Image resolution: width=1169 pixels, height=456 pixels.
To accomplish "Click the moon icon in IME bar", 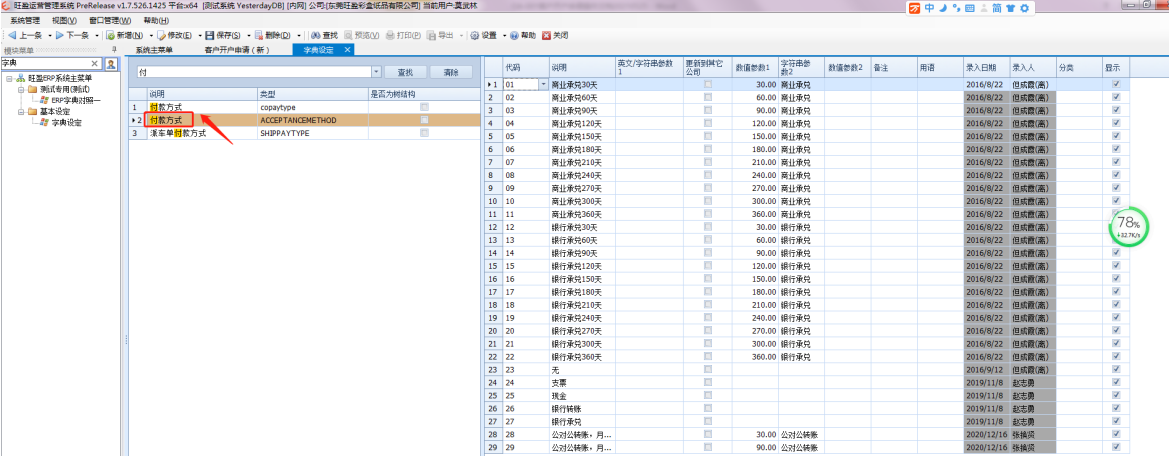I will (x=942, y=8).
